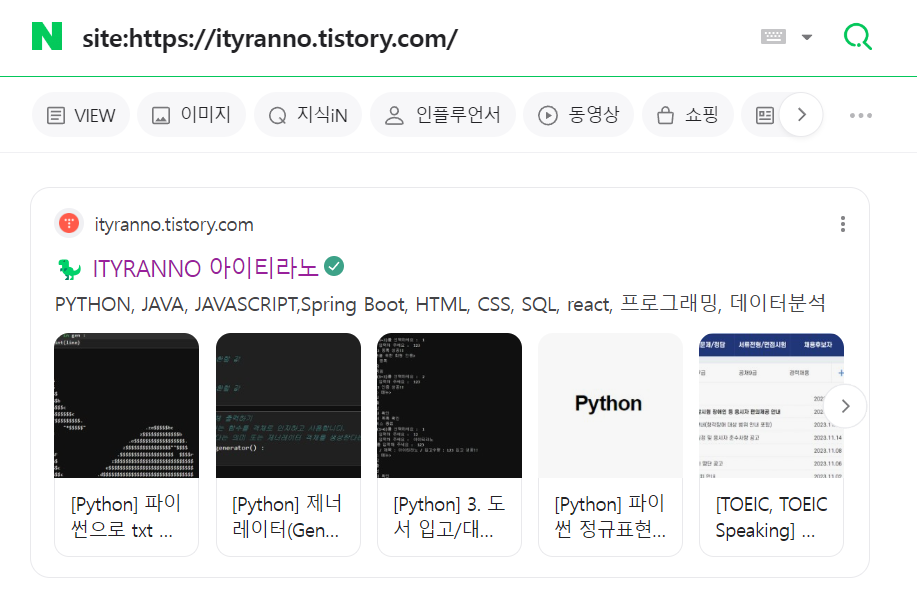Switch to the VIEW tab
Screen dimensions: 917x605
pyautogui.click(x=81, y=115)
